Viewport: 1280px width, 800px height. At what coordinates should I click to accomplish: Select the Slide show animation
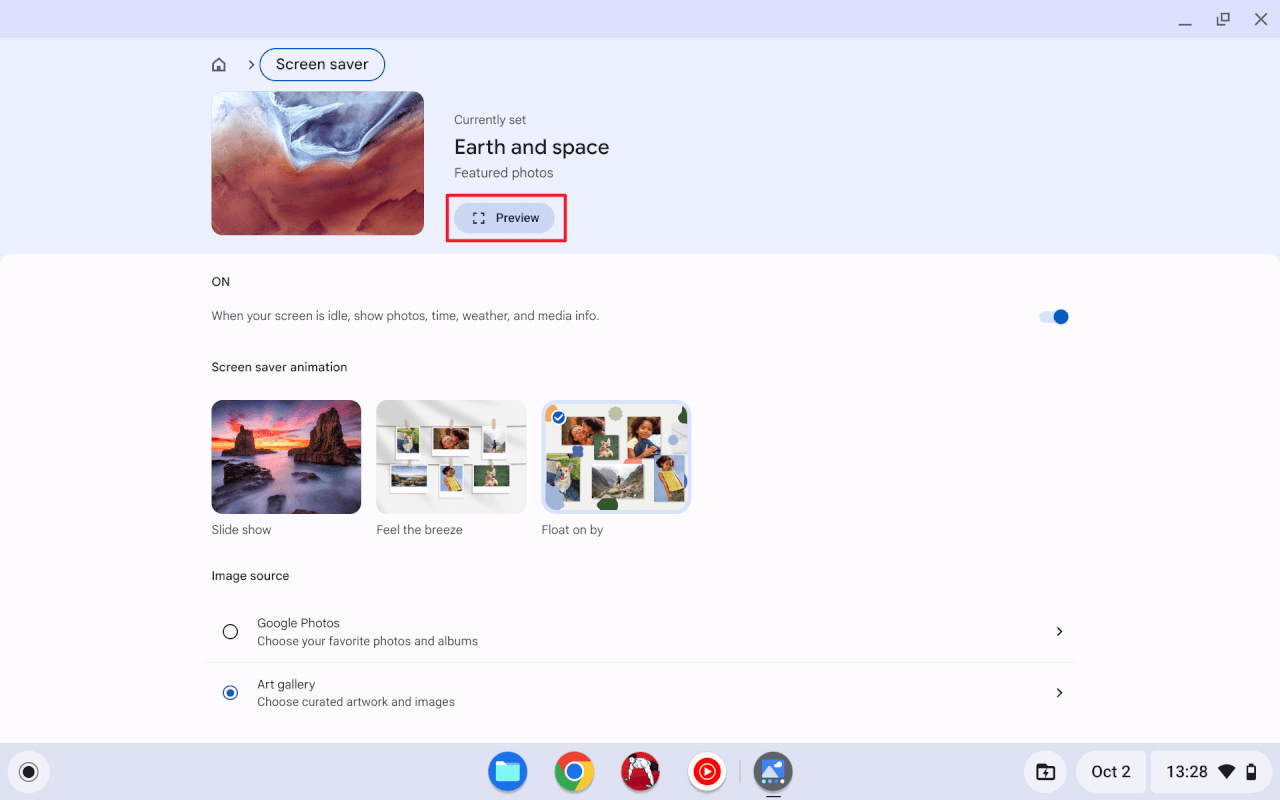coord(286,457)
